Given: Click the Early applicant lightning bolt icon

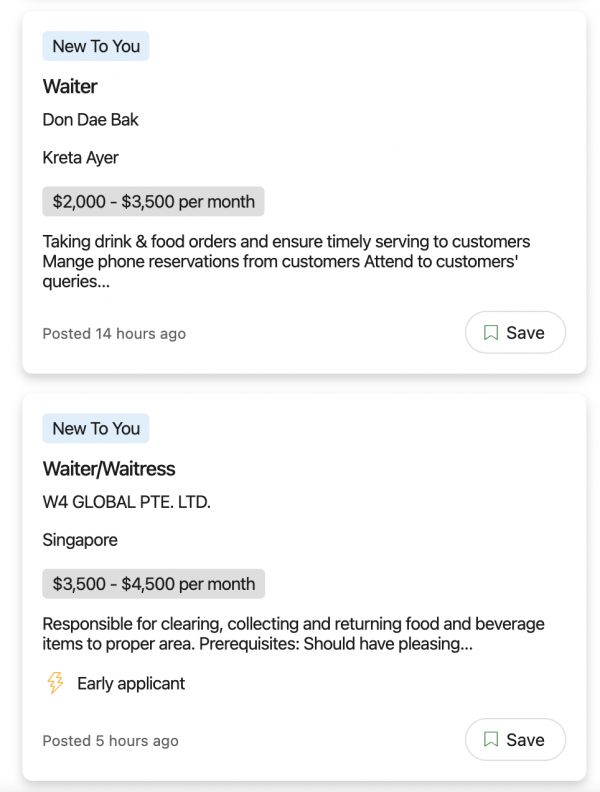Looking at the screenshot, I should point(56,684).
